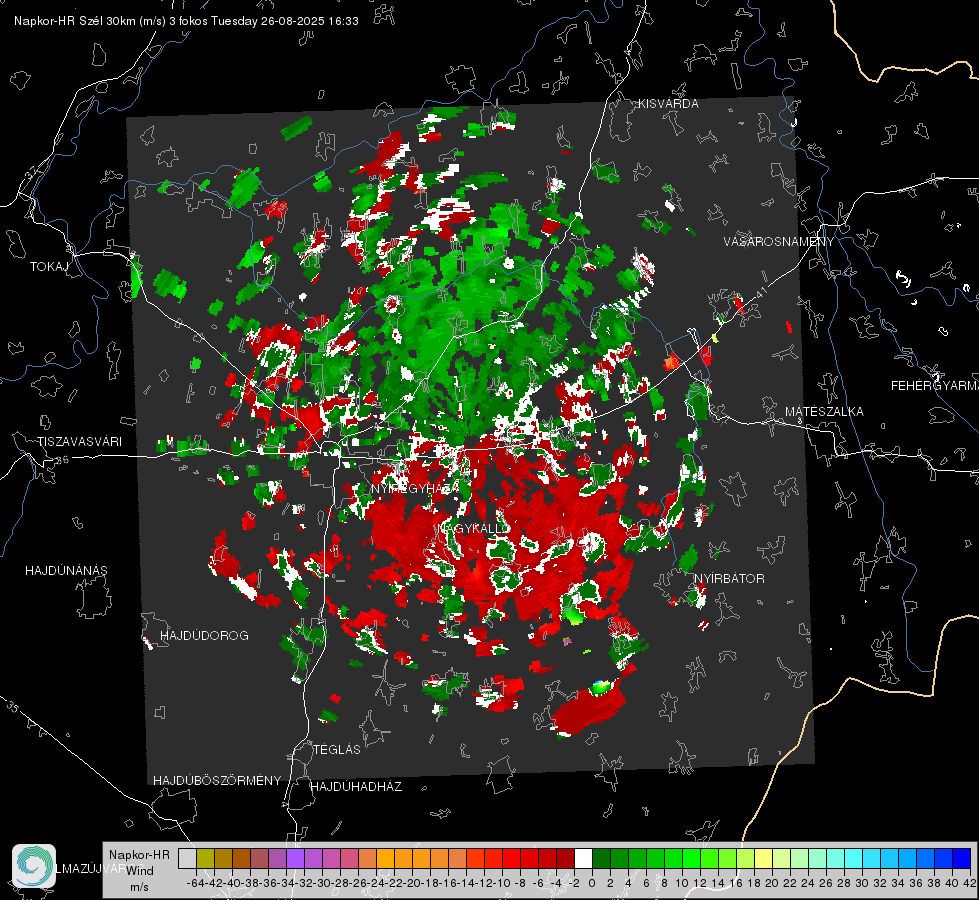This screenshot has height=900, width=979.
Task: Select the HAJDÚDOROG town label
Action: pos(204,636)
